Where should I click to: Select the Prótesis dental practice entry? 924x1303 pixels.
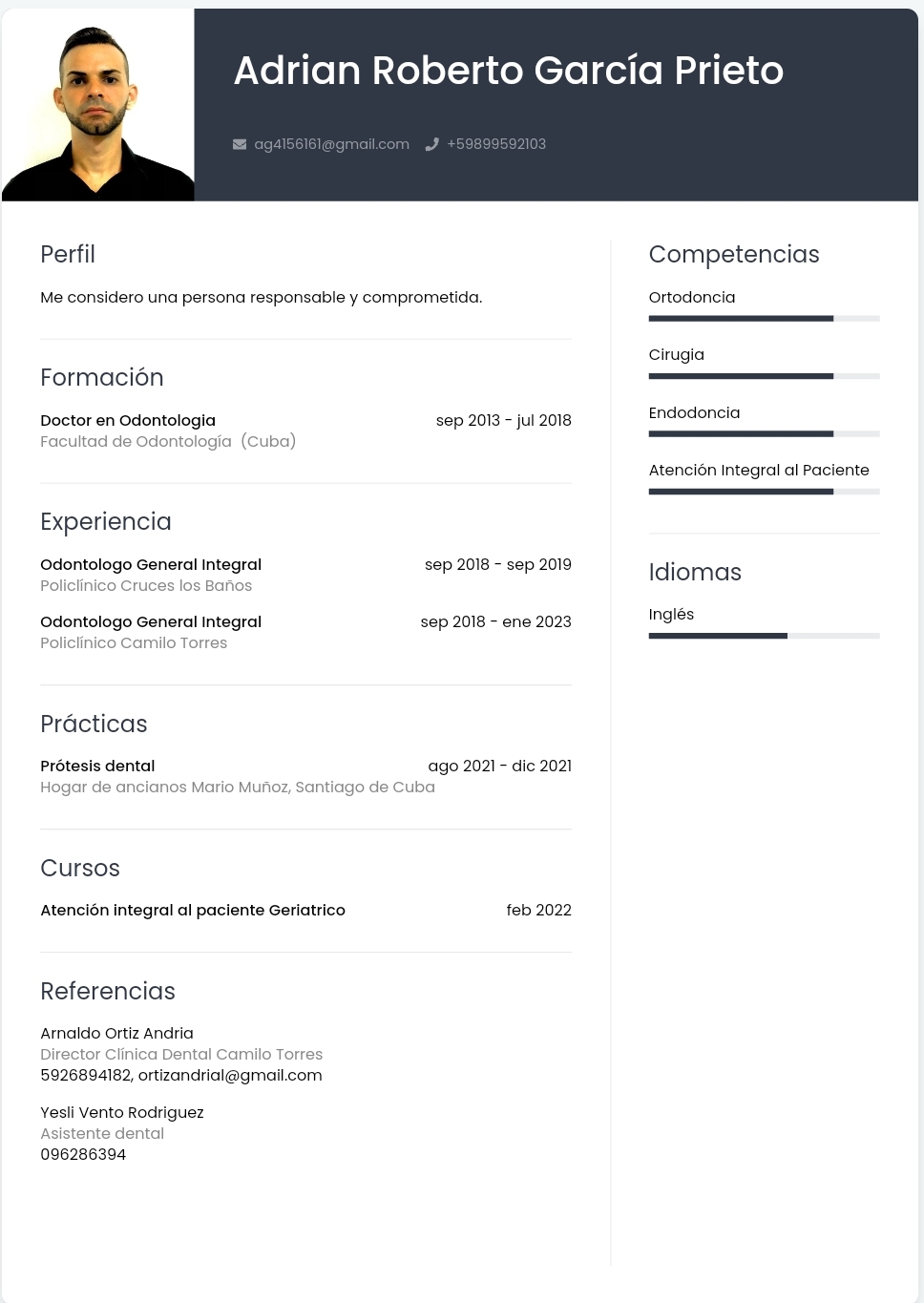tap(97, 766)
